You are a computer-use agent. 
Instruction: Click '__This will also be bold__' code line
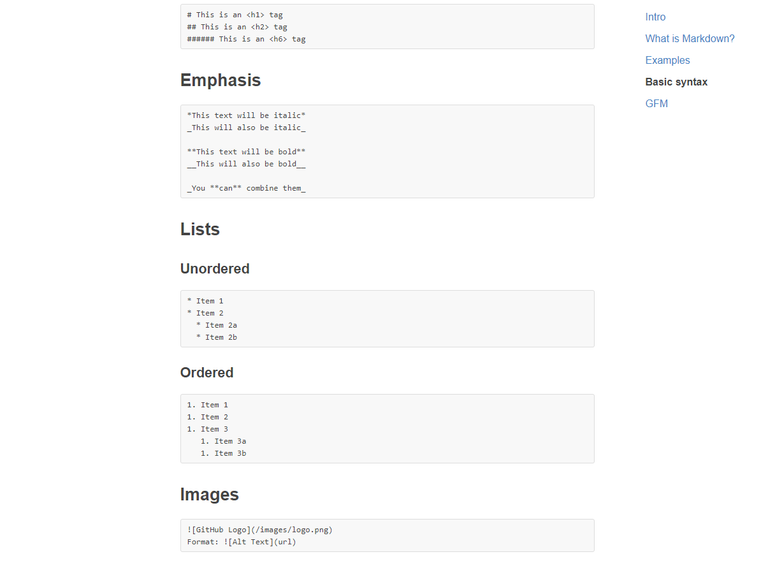246,164
